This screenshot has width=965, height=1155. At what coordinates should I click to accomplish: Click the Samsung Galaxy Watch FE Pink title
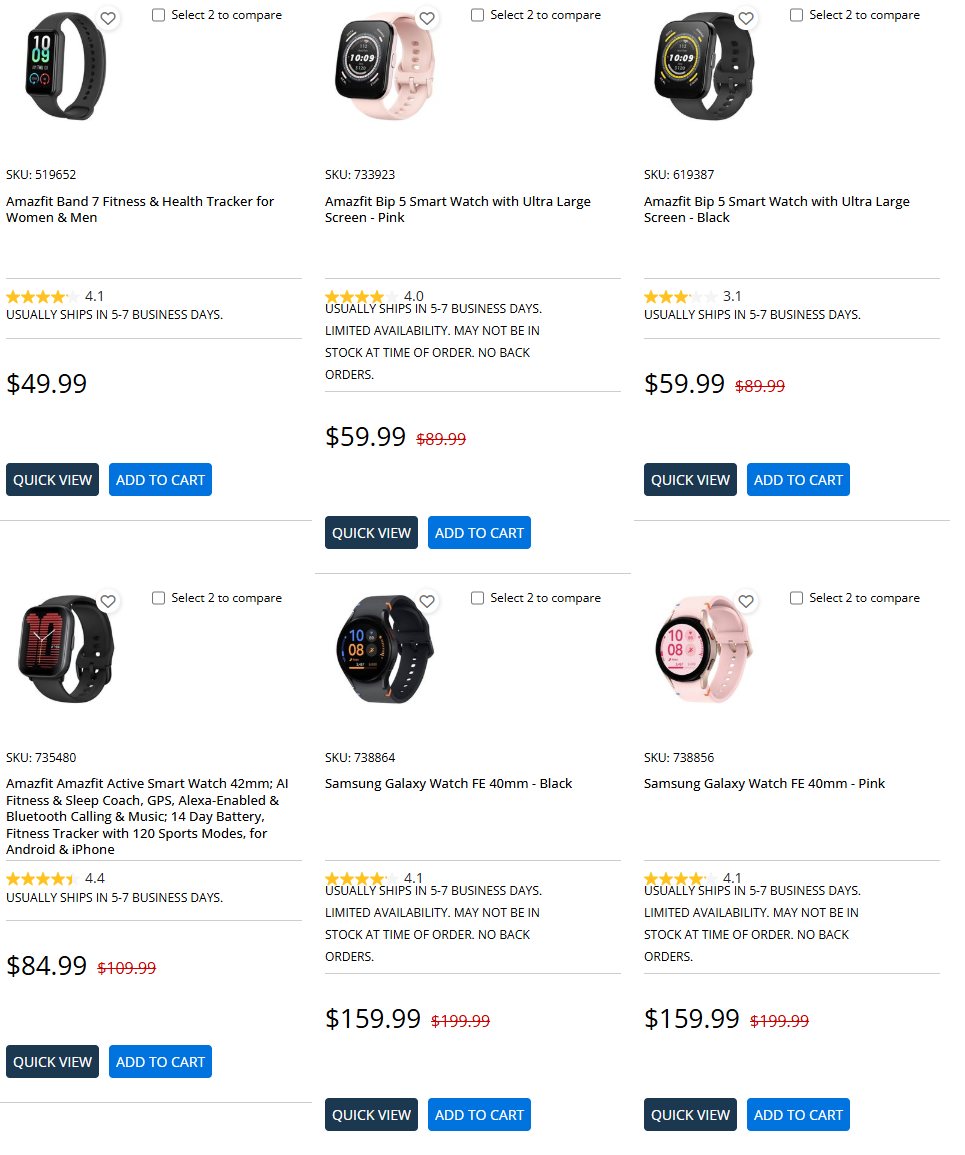(764, 783)
